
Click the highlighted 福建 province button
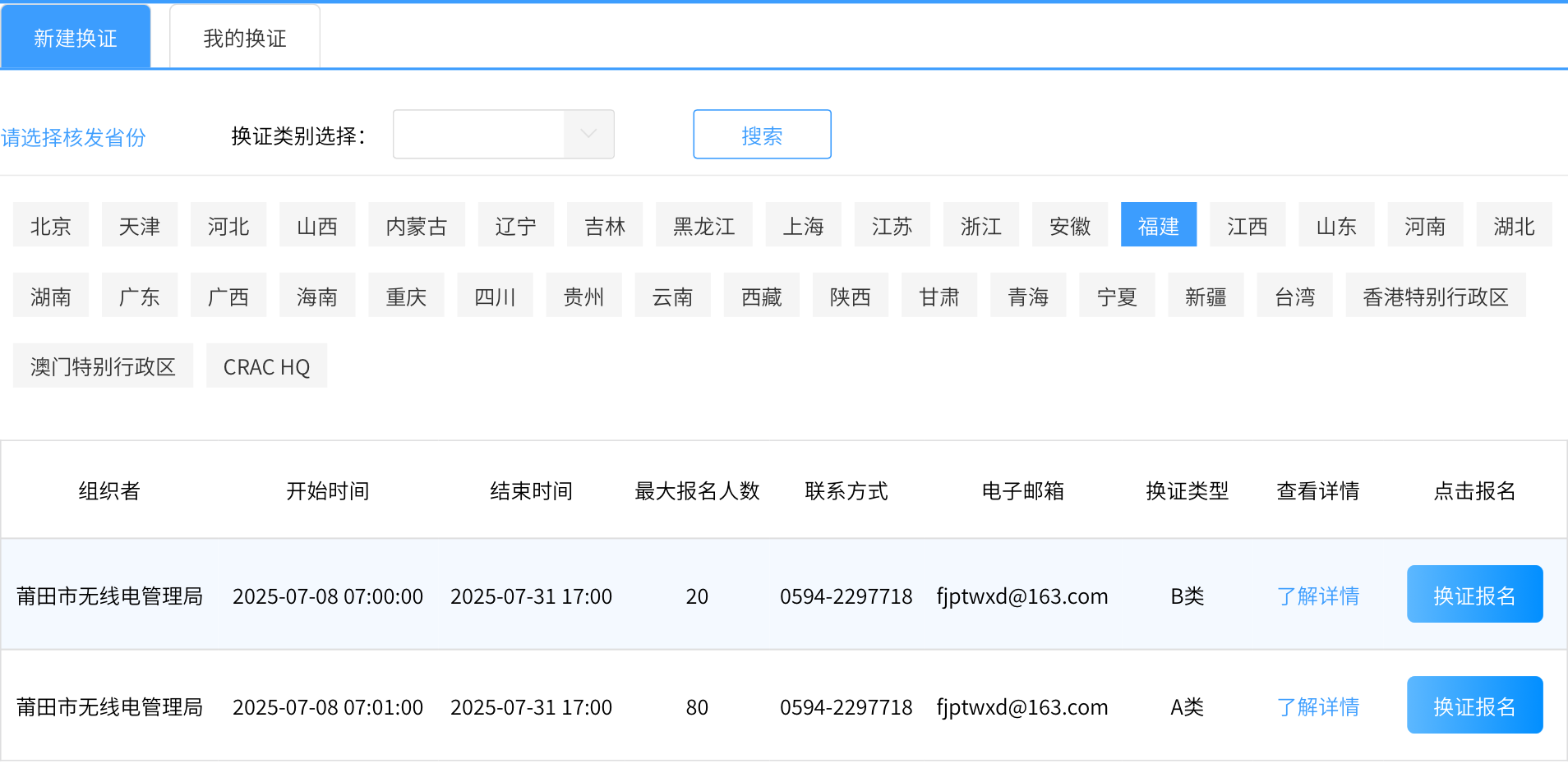[x=1159, y=224]
